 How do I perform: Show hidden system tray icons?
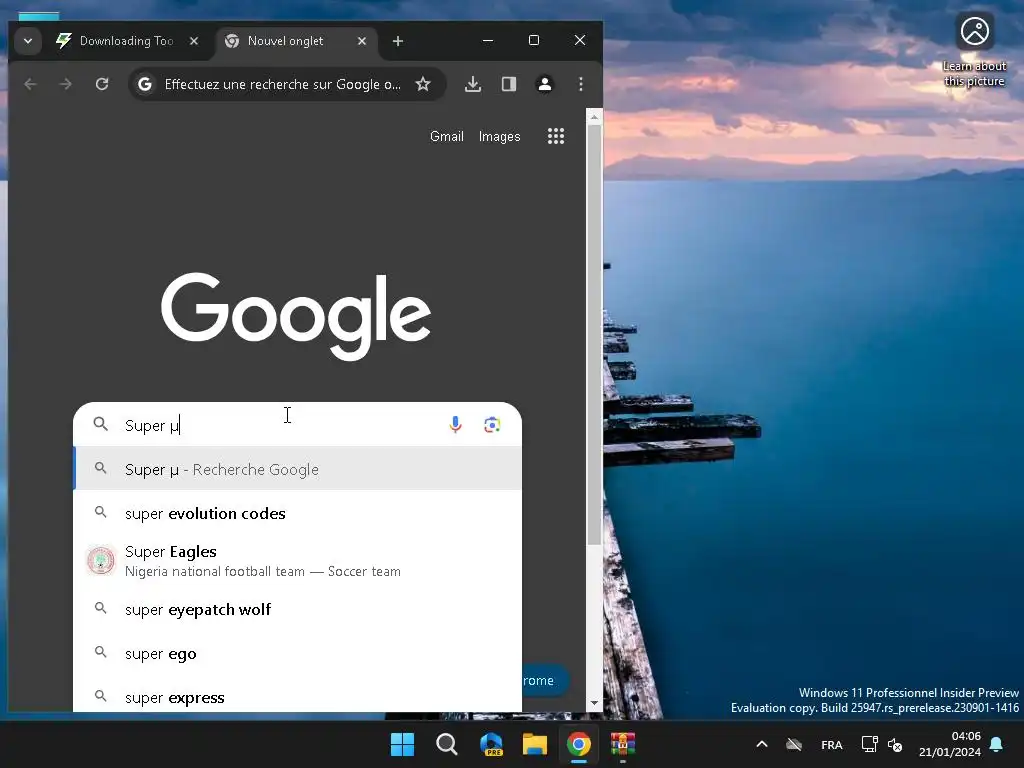coord(761,744)
